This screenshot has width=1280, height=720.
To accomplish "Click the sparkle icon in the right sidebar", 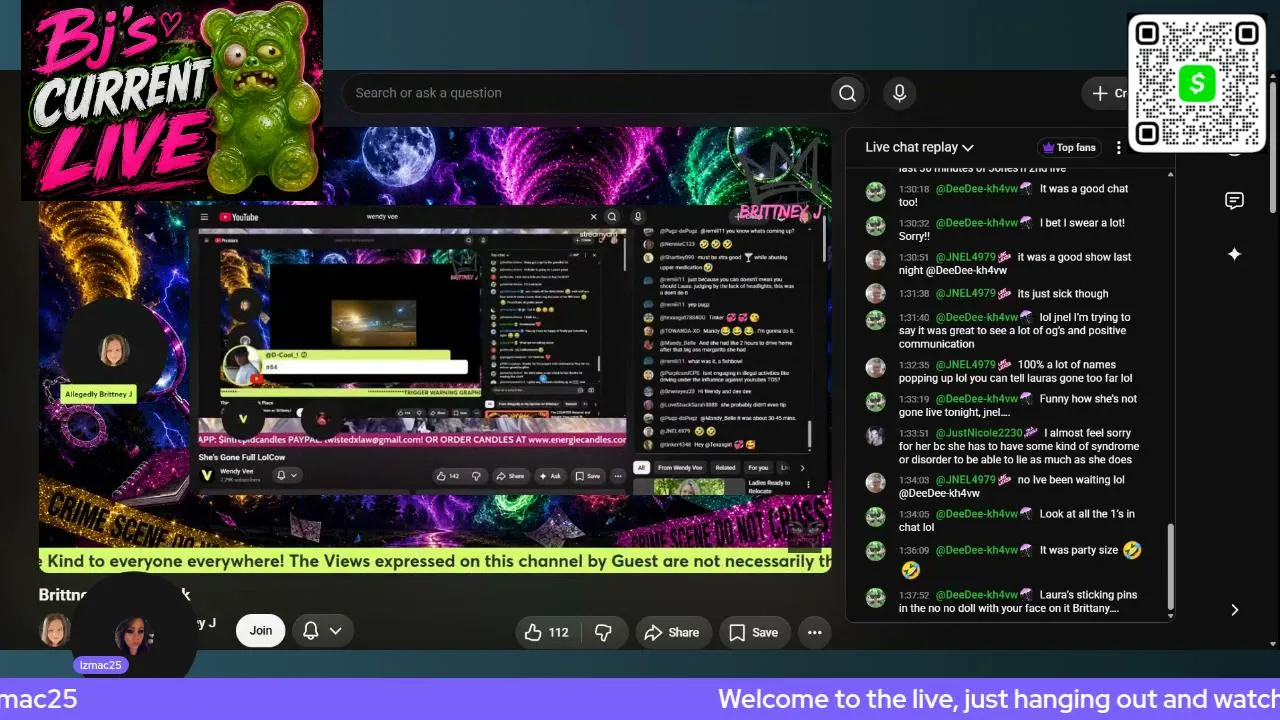I will click(1234, 254).
